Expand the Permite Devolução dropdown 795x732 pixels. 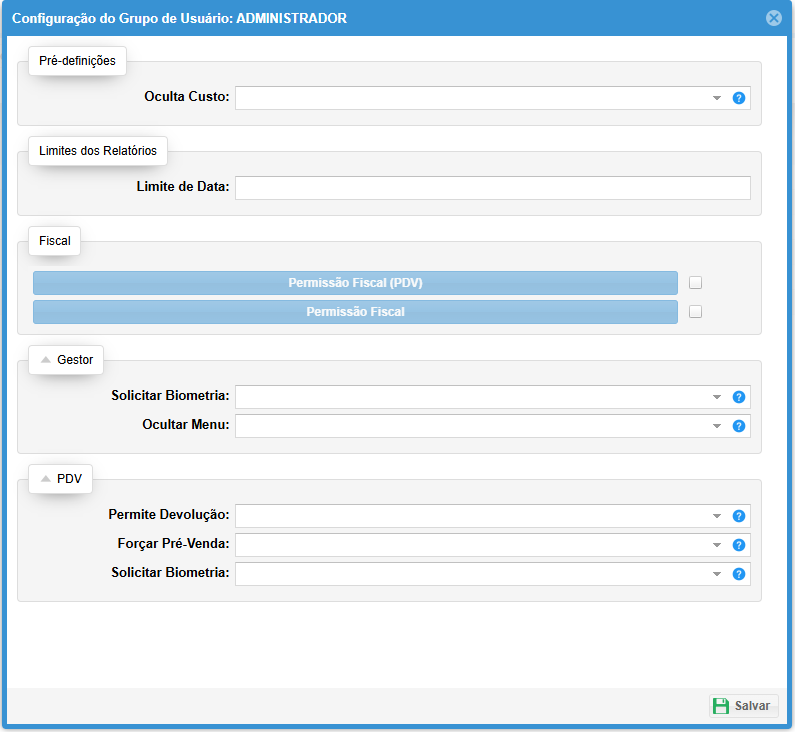tap(716, 516)
